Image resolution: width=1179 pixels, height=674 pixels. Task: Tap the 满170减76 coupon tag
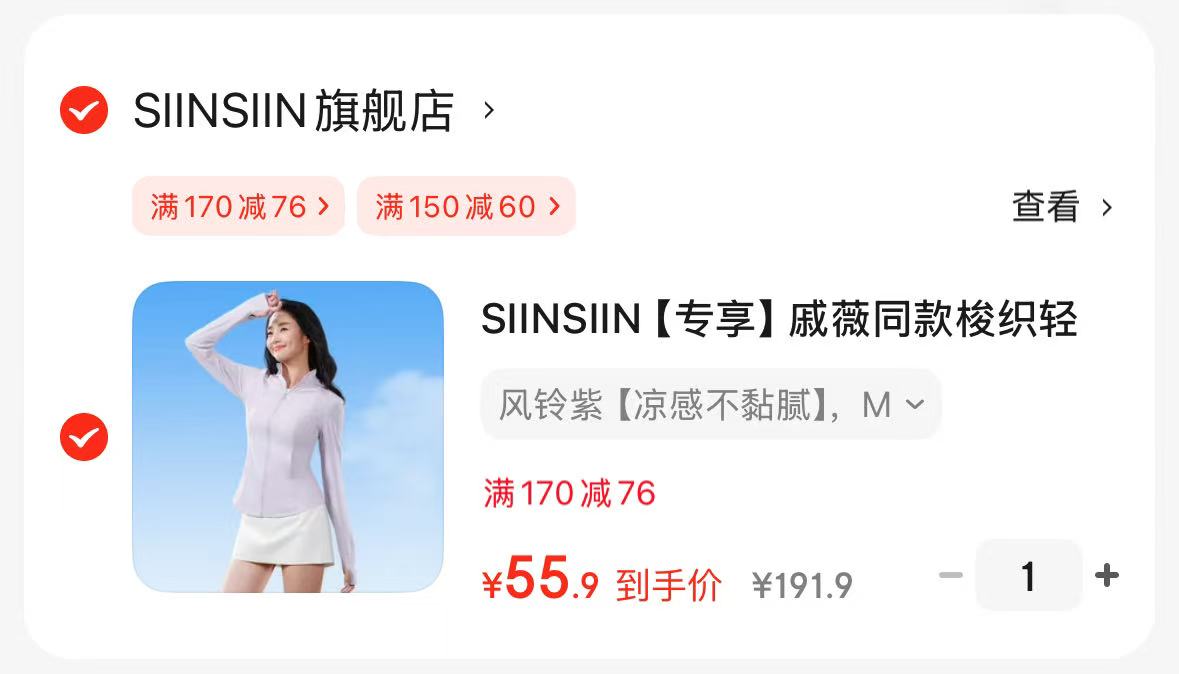tap(238, 206)
